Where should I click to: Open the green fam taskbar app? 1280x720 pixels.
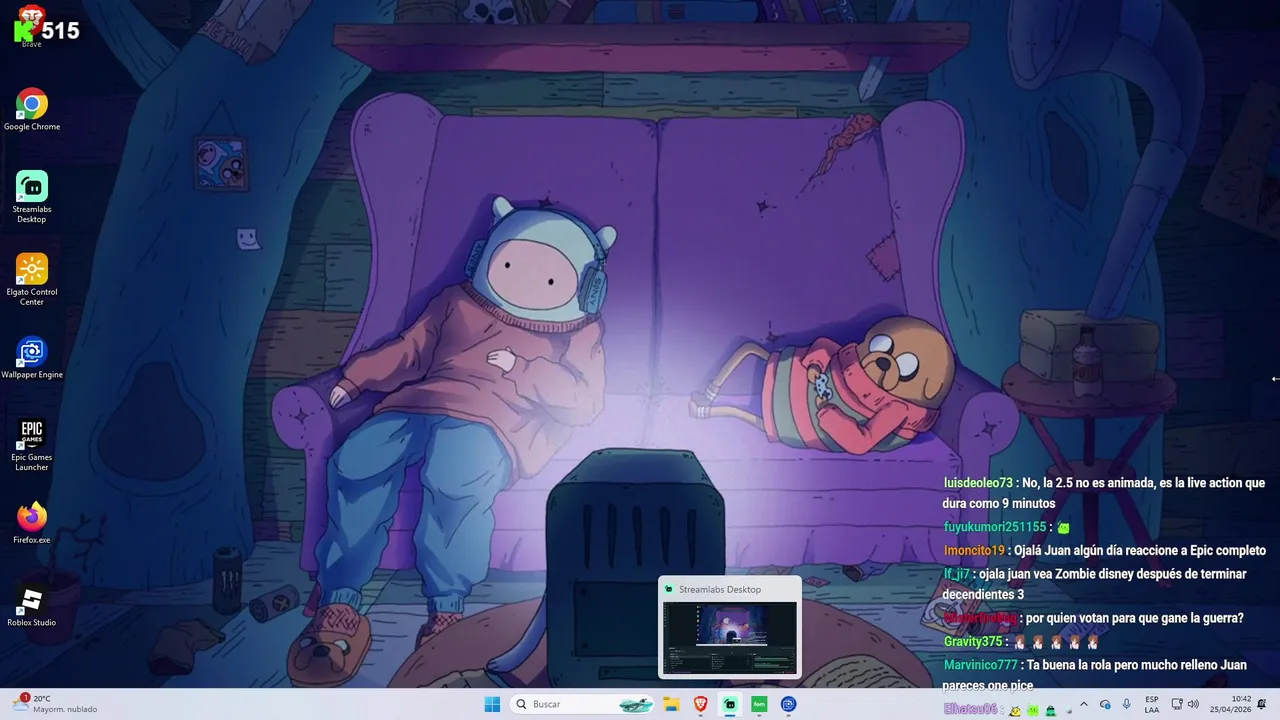[759, 704]
